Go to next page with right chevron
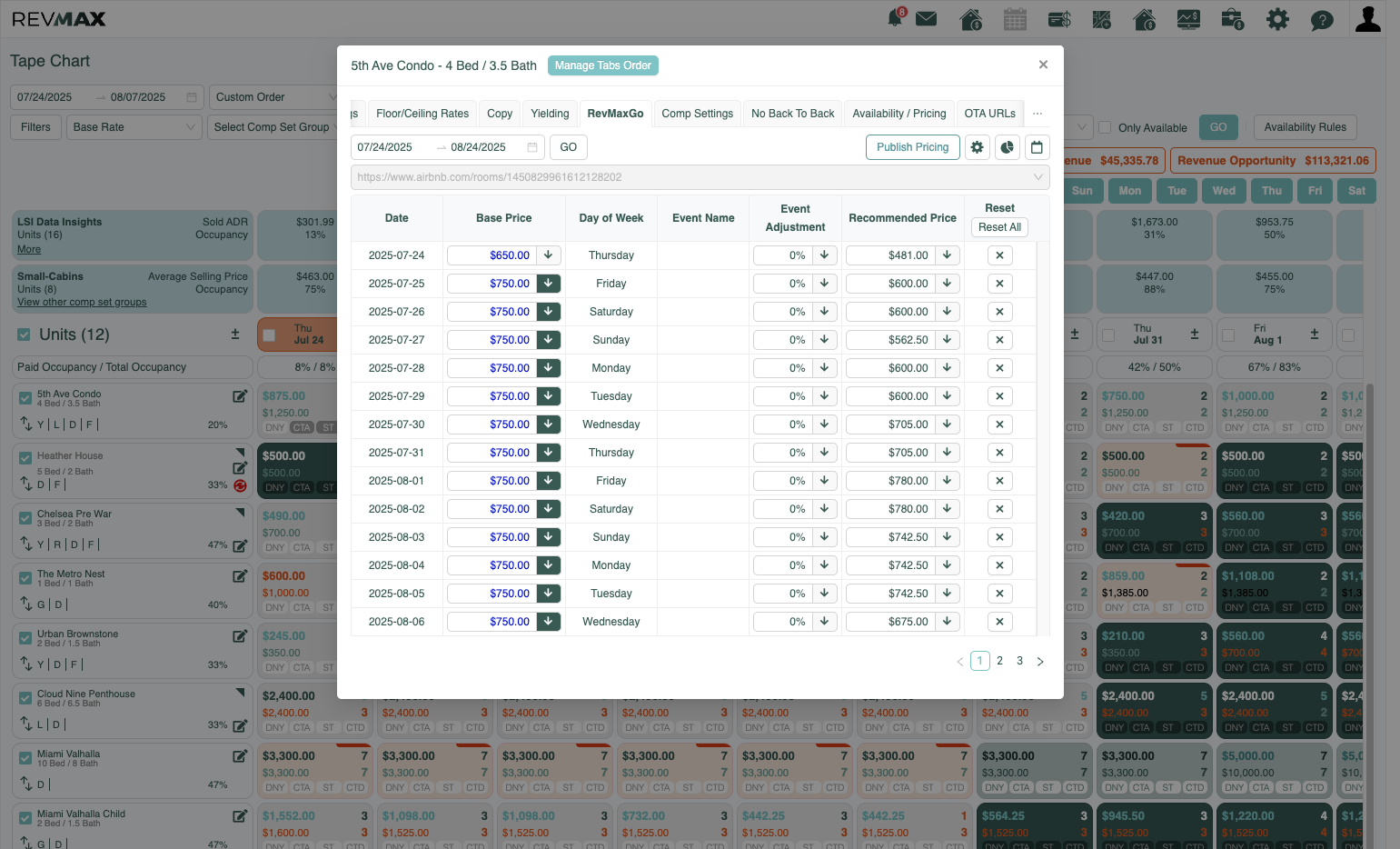 tap(1040, 662)
